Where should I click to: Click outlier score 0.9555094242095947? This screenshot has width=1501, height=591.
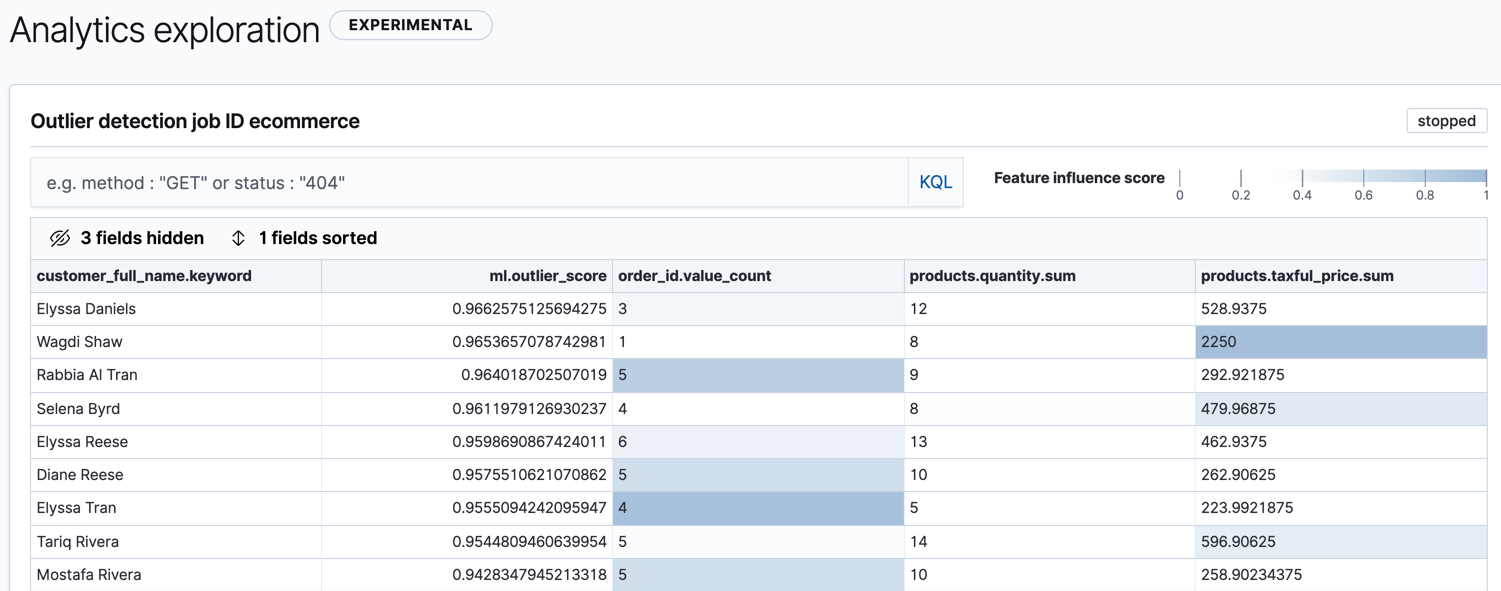[x=467, y=508]
